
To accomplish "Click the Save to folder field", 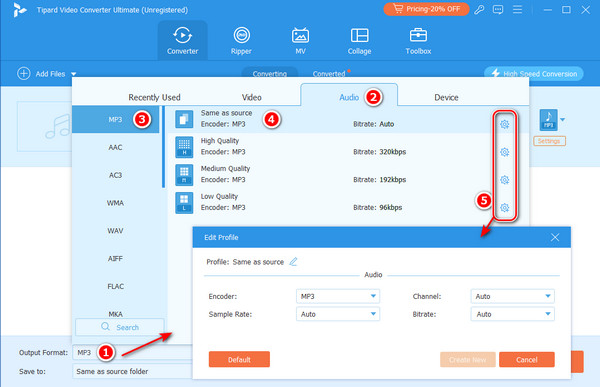I will [x=132, y=371].
